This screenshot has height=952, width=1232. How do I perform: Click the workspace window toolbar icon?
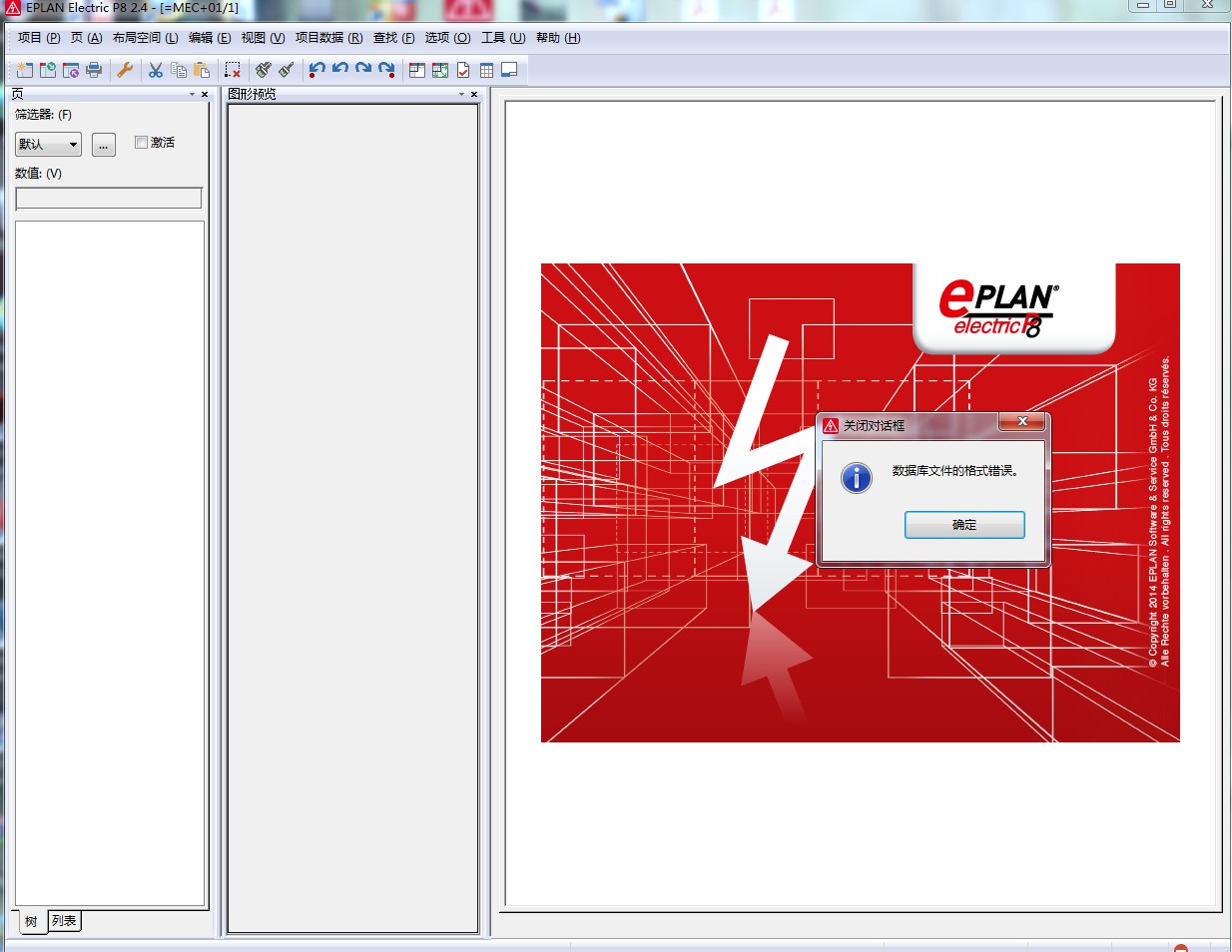pos(509,70)
